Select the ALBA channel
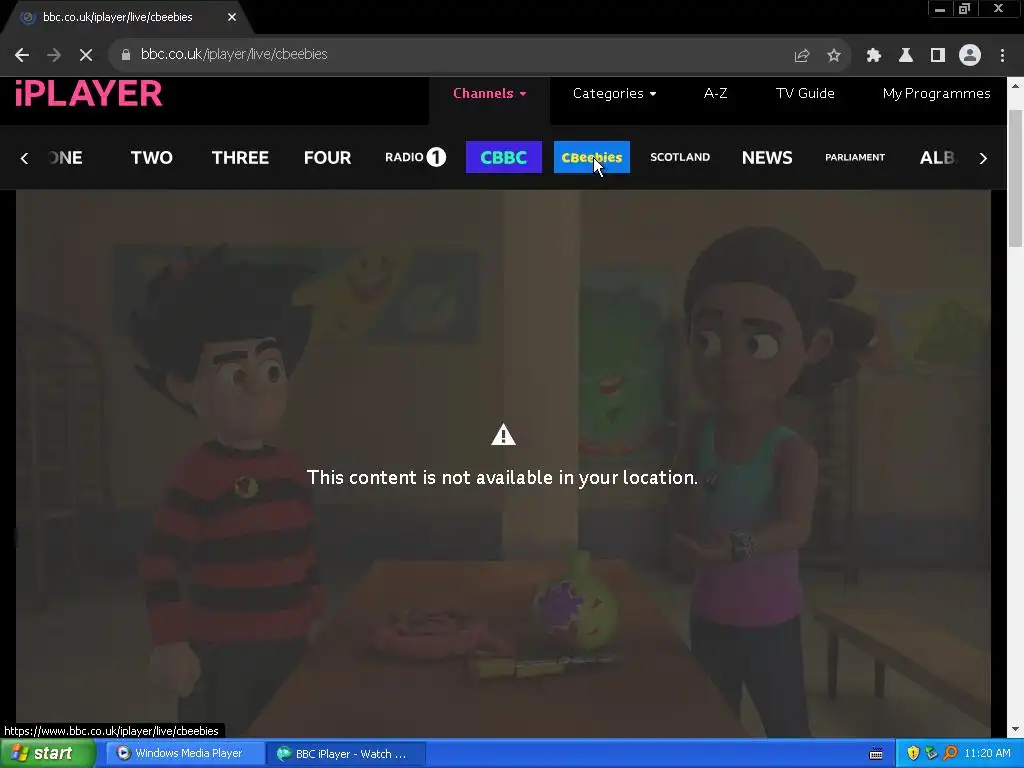1024x768 pixels. coord(938,157)
